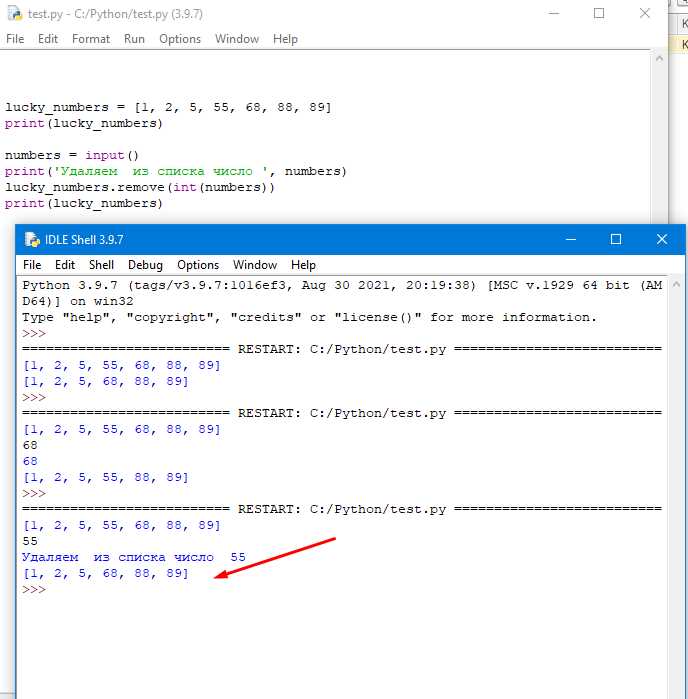Open the Format menu in editor

pos(91,39)
